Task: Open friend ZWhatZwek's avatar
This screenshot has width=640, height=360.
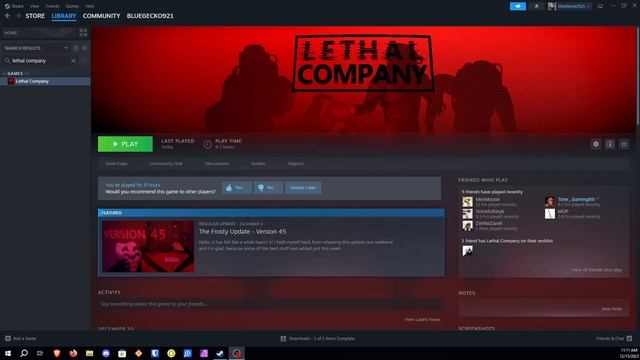Action: [467, 226]
